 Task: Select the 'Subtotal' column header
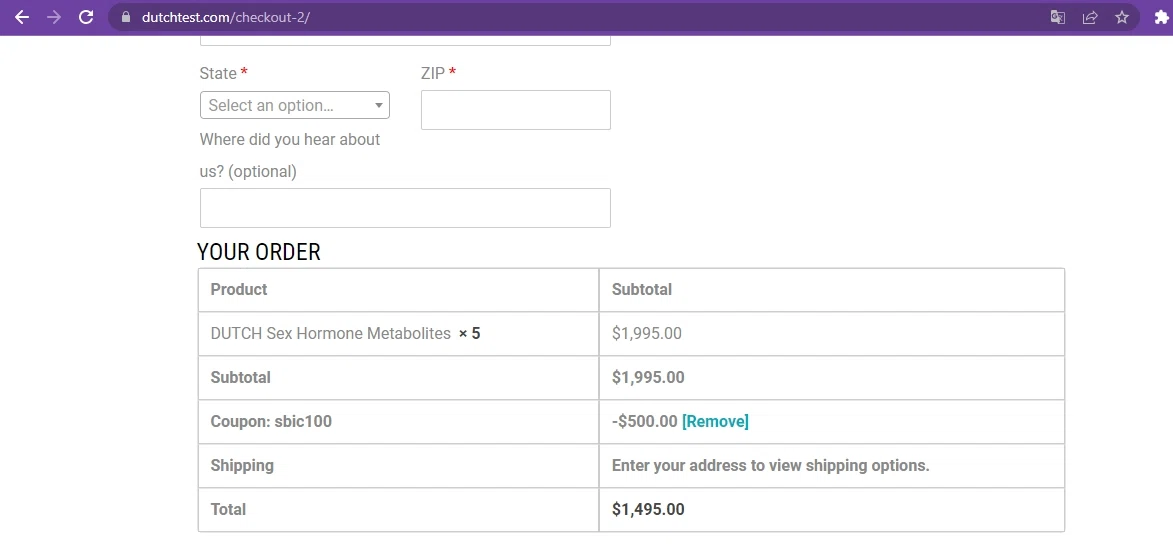(x=642, y=289)
